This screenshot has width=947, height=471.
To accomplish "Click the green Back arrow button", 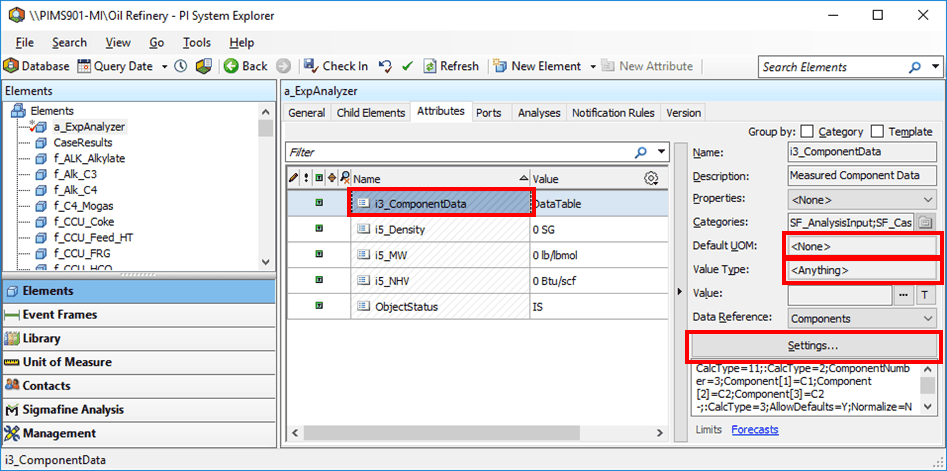I will pos(245,66).
